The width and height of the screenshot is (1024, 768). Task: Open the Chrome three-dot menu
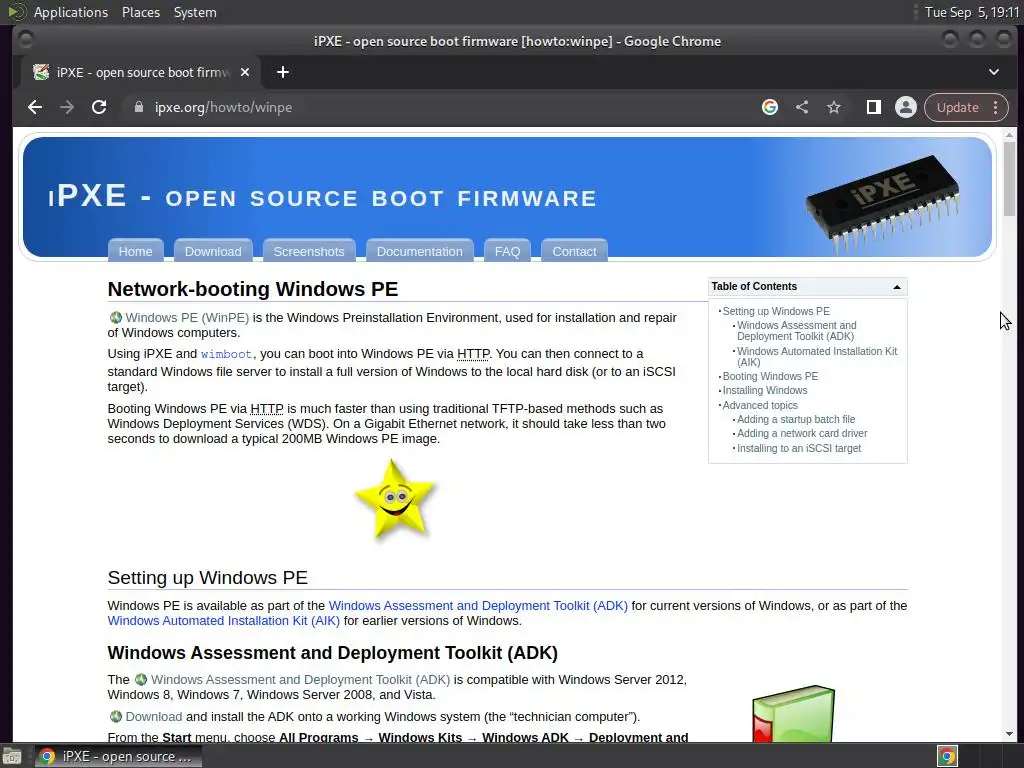[x=995, y=107]
